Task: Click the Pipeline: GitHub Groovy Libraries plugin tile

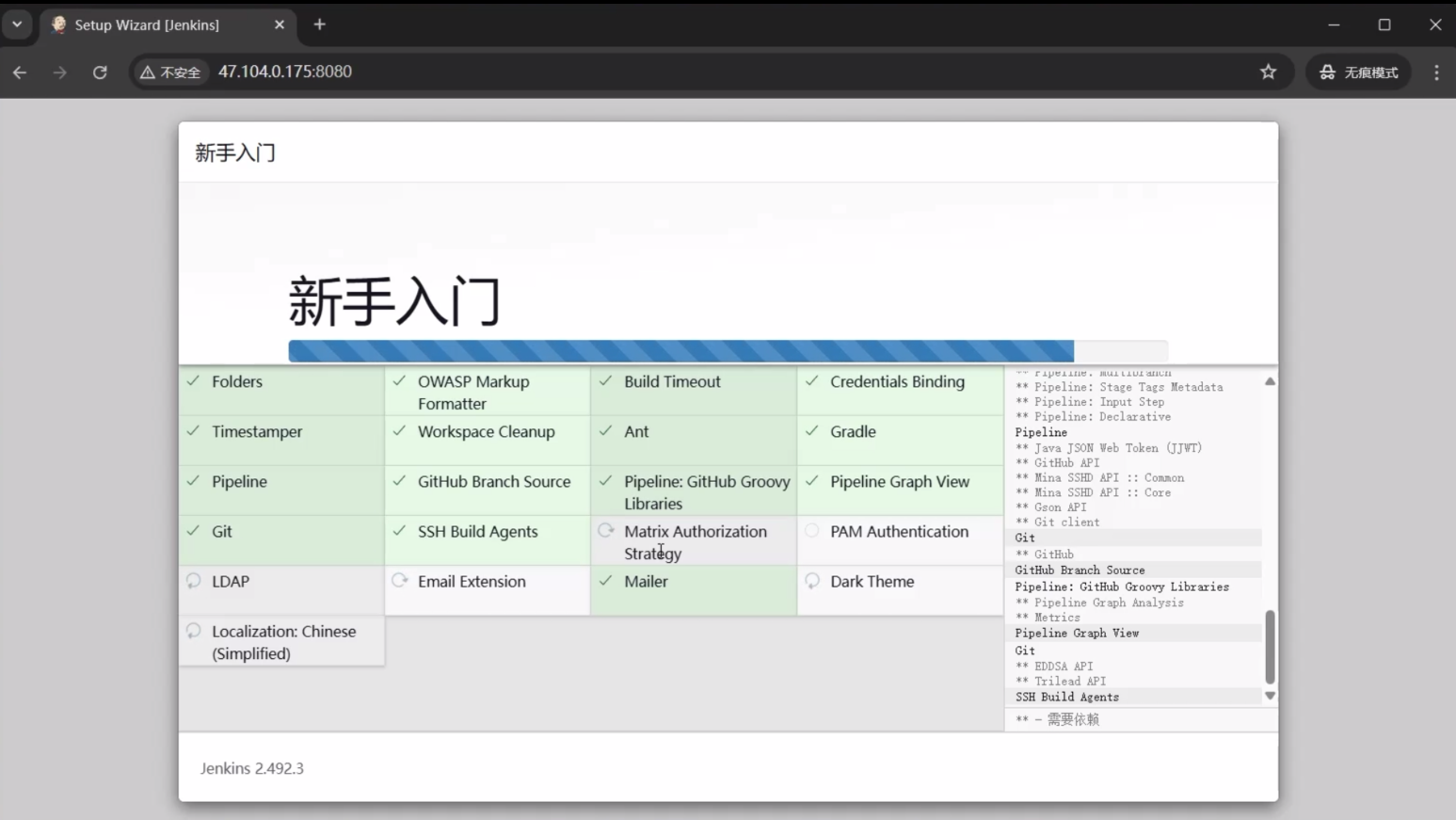Action: [694, 490]
